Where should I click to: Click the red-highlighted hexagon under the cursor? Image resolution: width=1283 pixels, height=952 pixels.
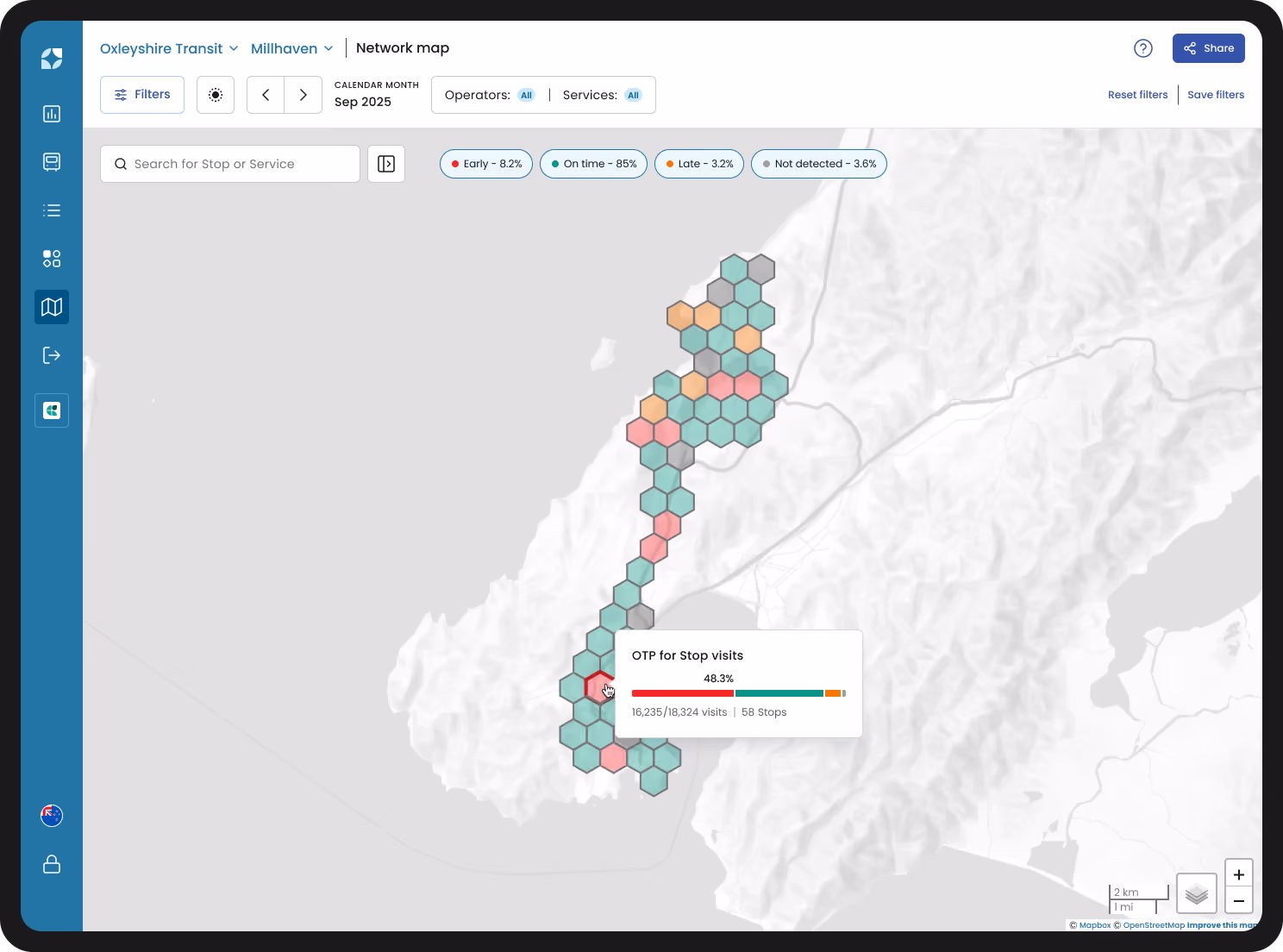[x=598, y=686]
